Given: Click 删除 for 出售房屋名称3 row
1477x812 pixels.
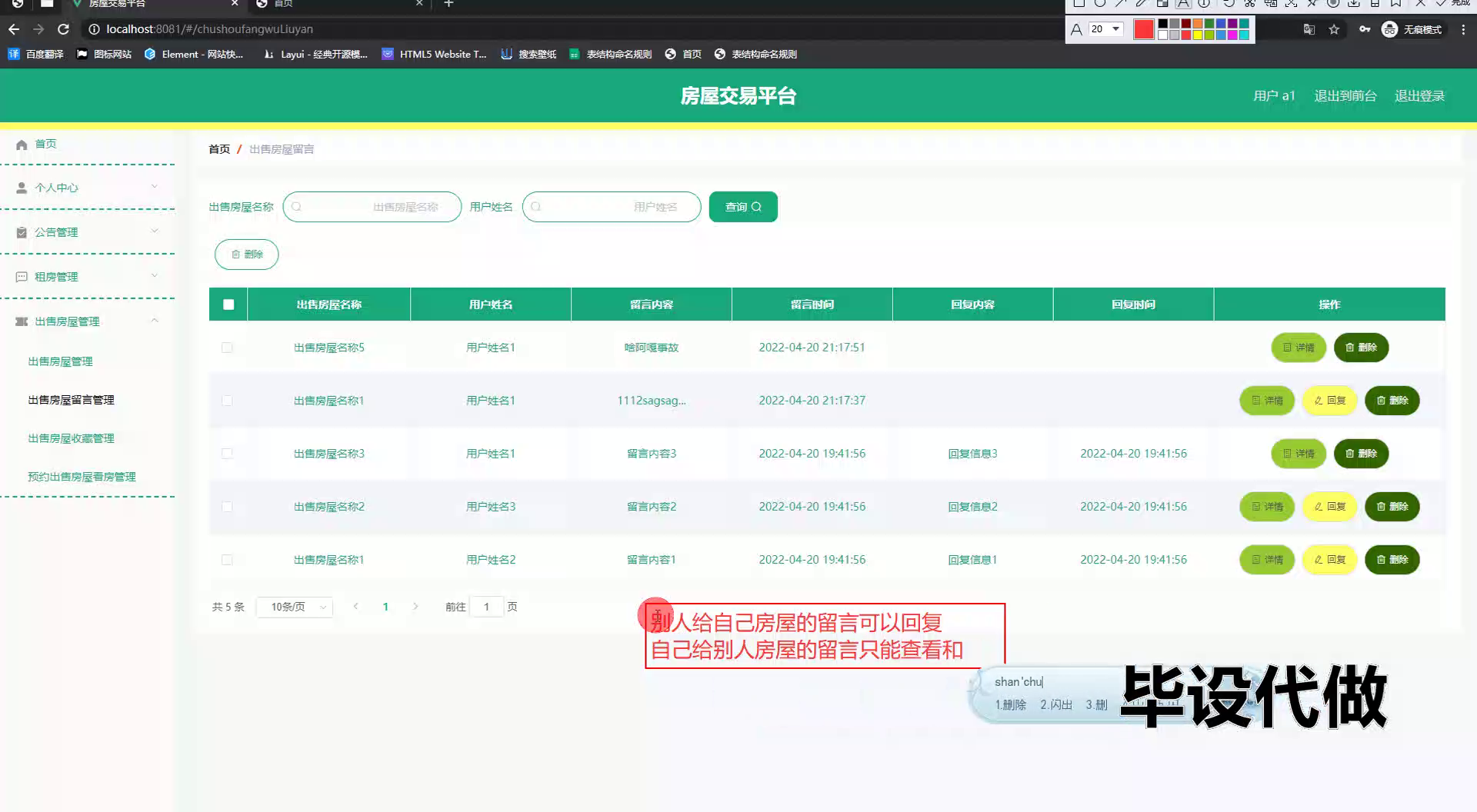Looking at the screenshot, I should 1361,454.
